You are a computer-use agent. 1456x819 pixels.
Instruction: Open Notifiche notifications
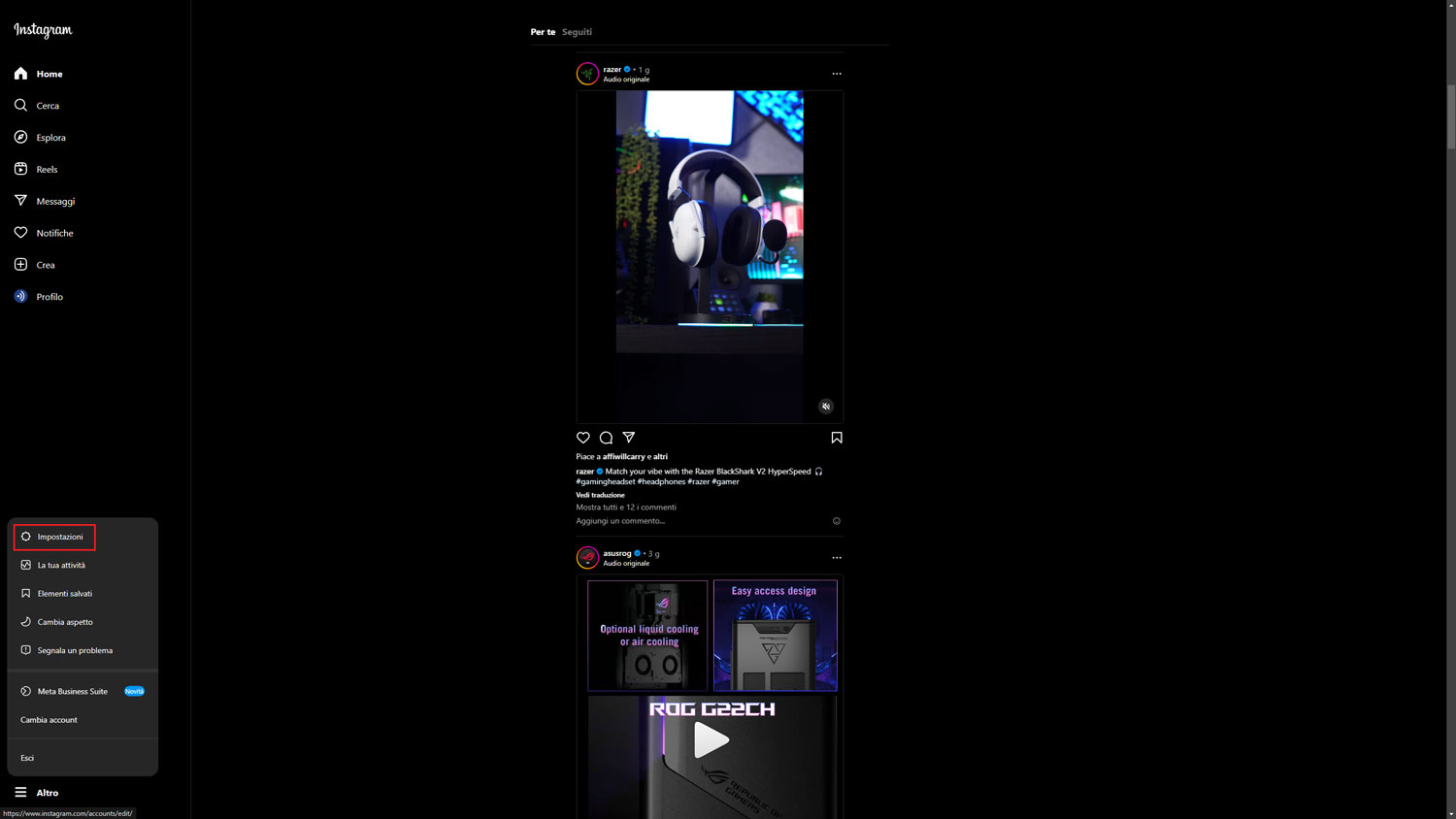[44, 233]
